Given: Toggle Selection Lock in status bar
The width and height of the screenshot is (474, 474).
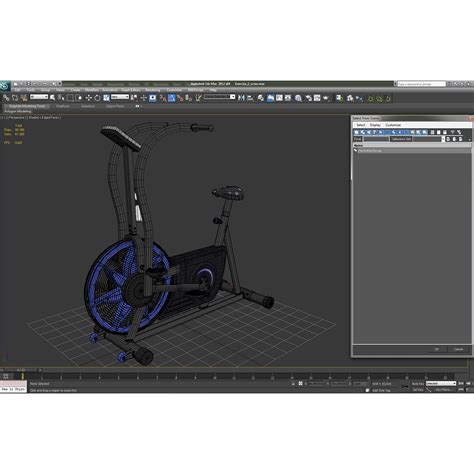Looking at the screenshot, I should click(x=293, y=384).
